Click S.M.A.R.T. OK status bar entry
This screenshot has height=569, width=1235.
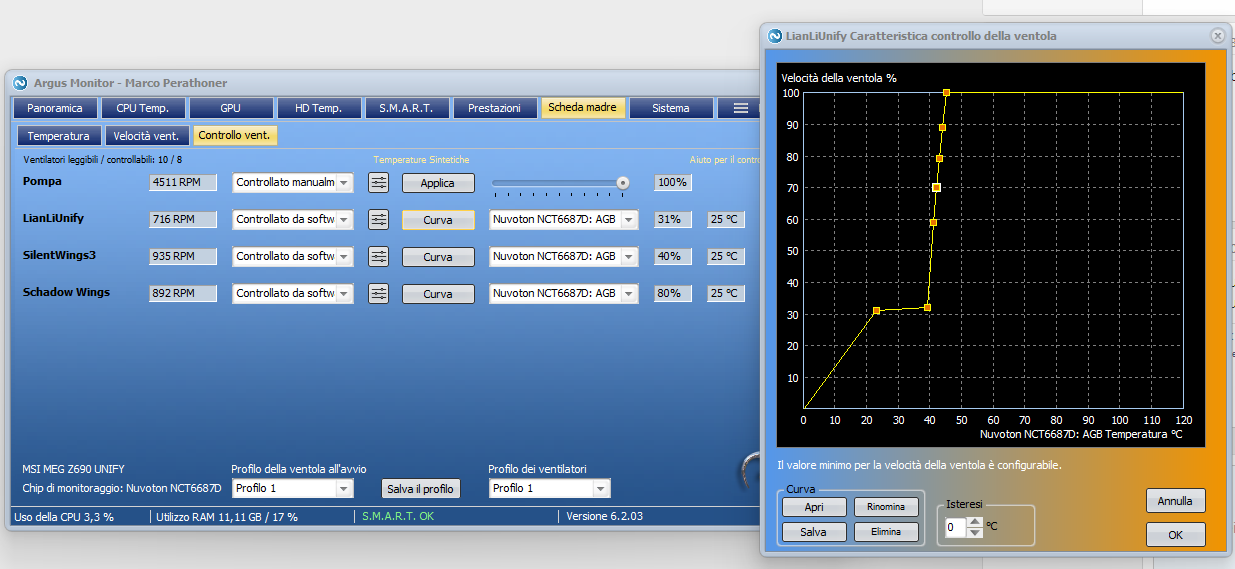398,517
